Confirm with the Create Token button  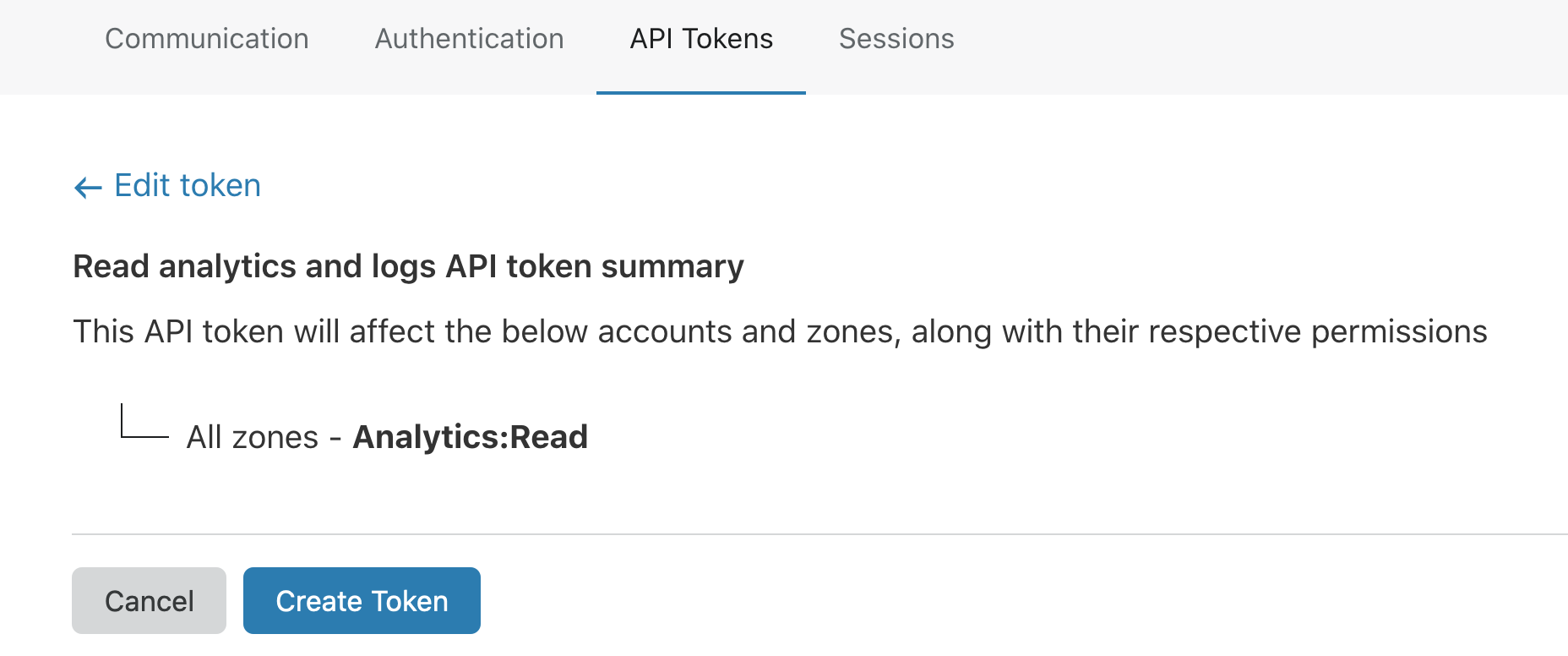click(362, 600)
